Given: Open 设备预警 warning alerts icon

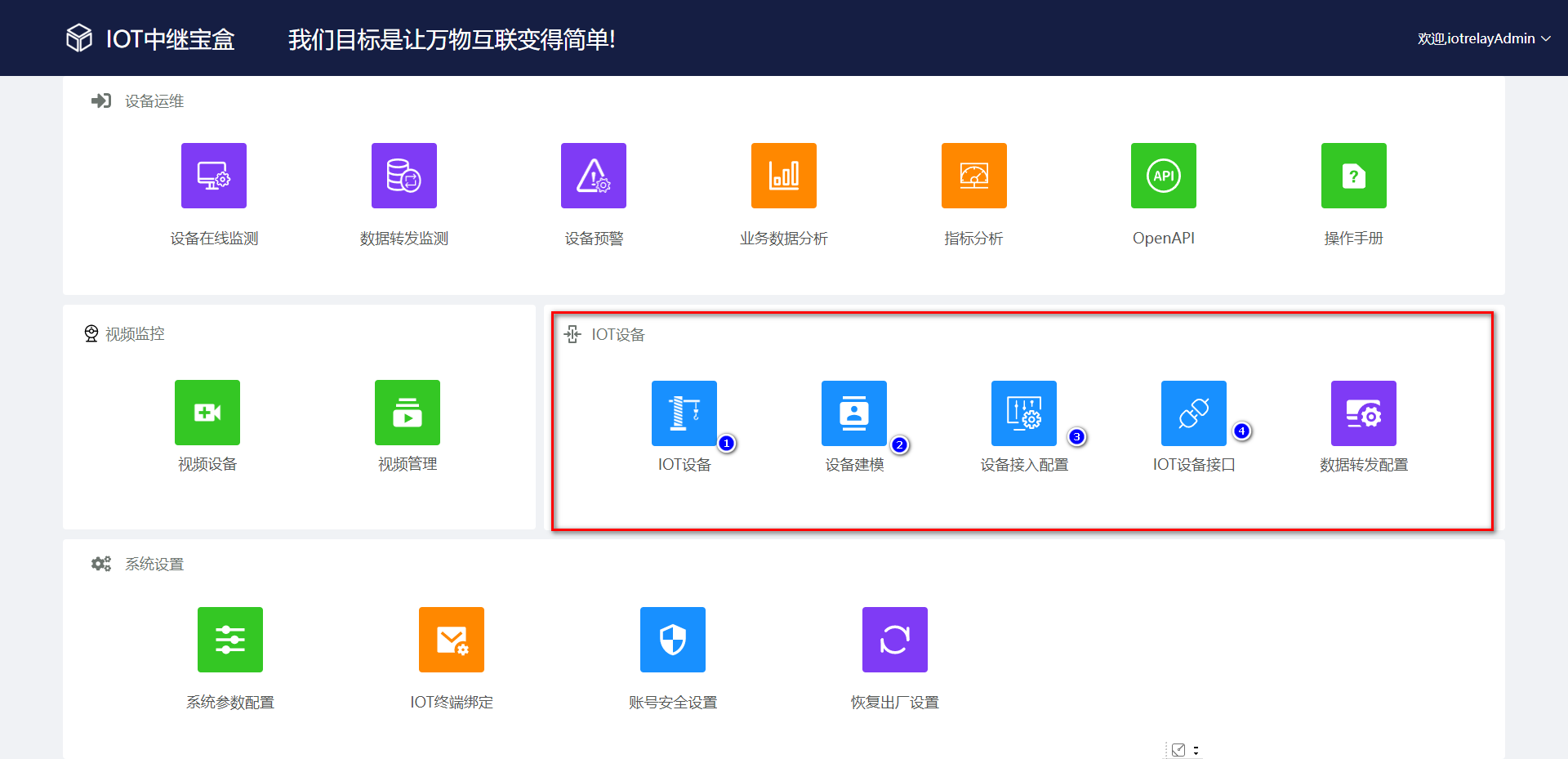Looking at the screenshot, I should (x=594, y=175).
